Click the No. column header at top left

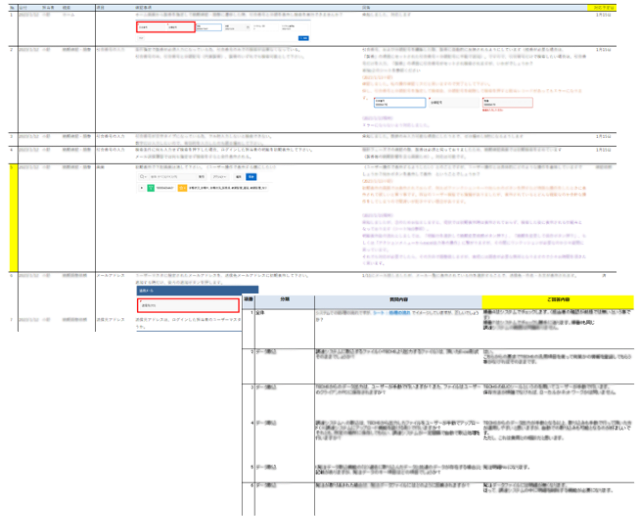(x=11, y=7)
